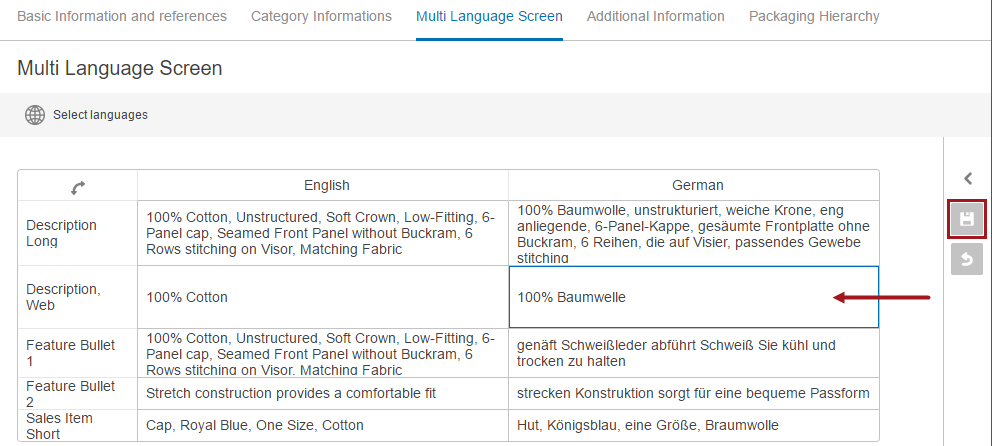This screenshot has width=992, height=446.
Task: Select German Description Long text cell
Action: click(693, 233)
